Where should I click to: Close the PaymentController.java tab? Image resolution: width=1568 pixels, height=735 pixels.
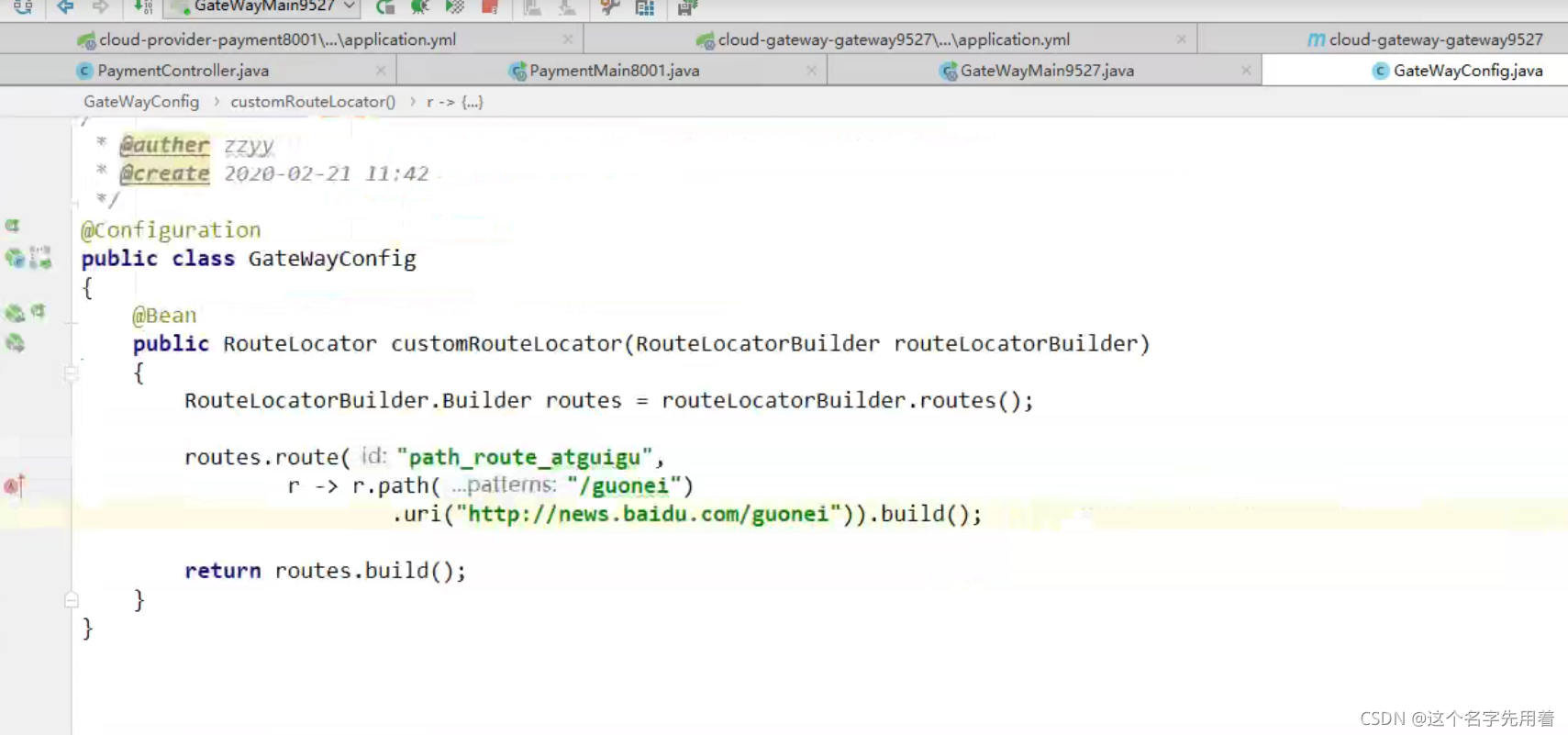381,70
